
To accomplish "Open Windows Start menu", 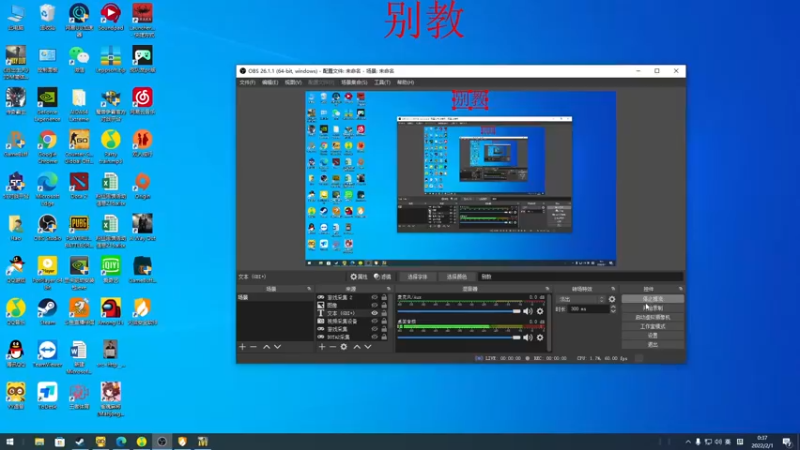I will click(10, 442).
